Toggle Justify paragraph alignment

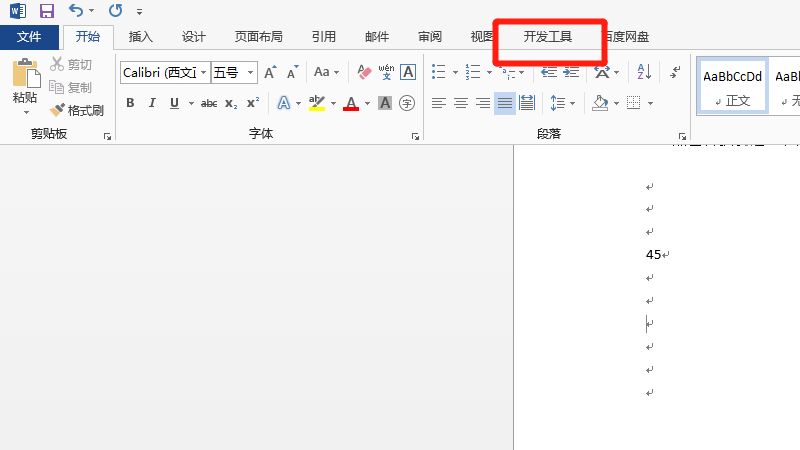[x=505, y=103]
